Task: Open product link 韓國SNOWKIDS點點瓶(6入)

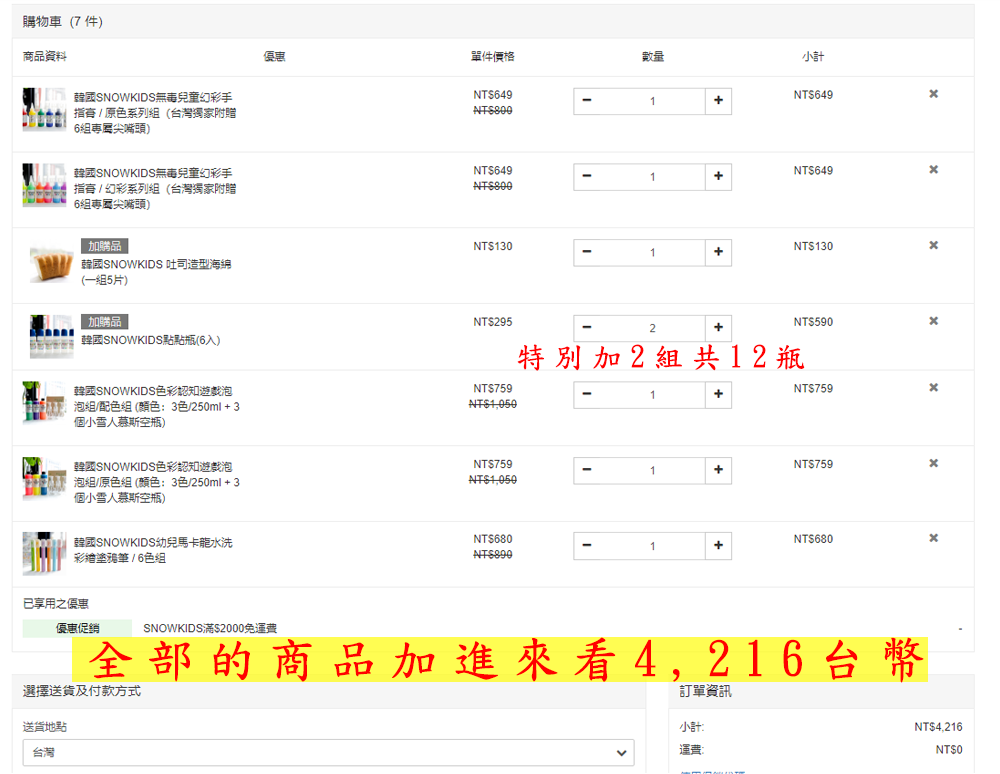Action: (x=151, y=340)
